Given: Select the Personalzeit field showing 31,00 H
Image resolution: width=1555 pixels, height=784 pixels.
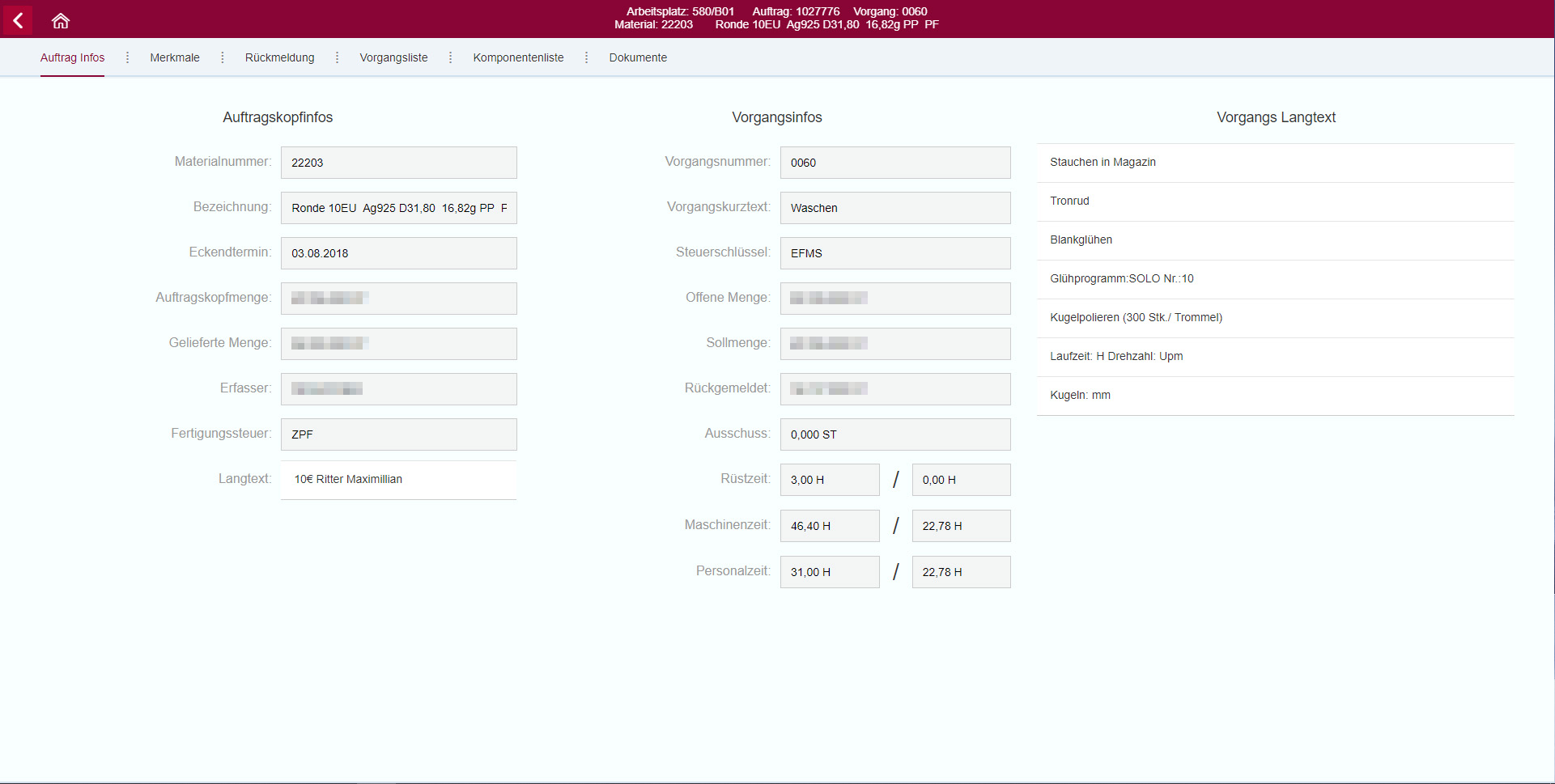Looking at the screenshot, I should [x=829, y=571].
